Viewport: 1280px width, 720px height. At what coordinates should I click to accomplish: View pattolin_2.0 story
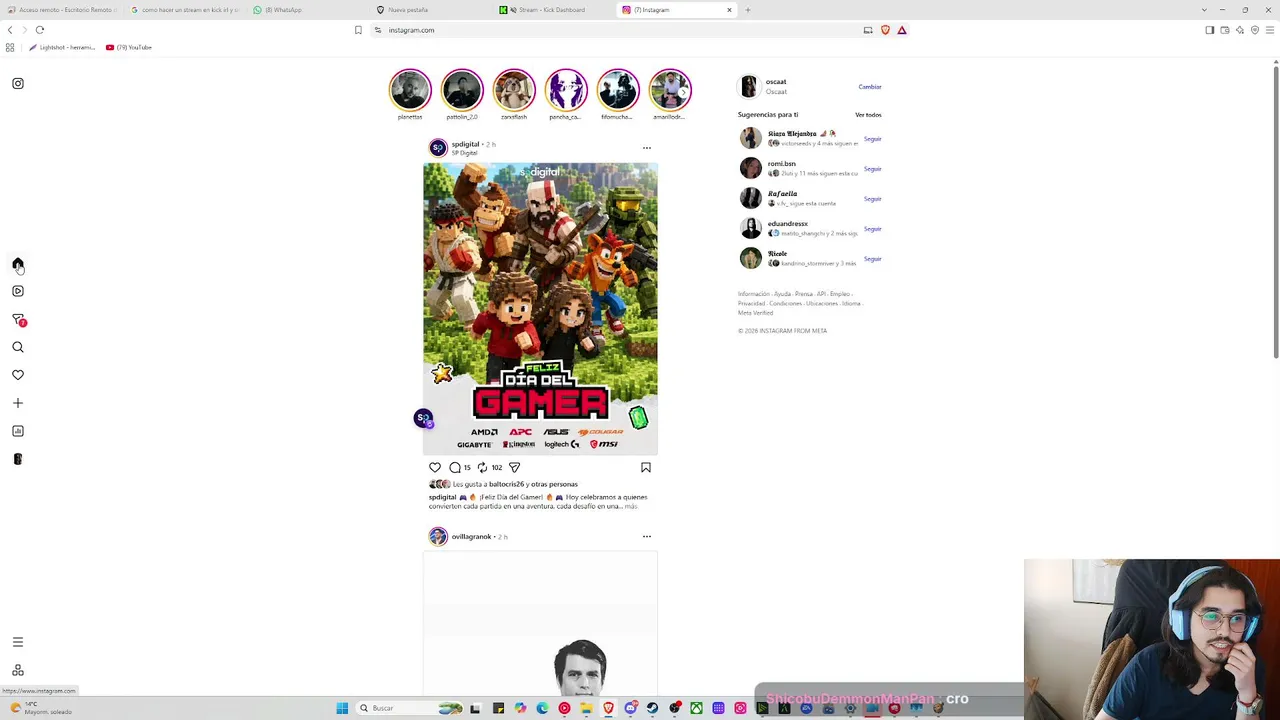click(462, 90)
